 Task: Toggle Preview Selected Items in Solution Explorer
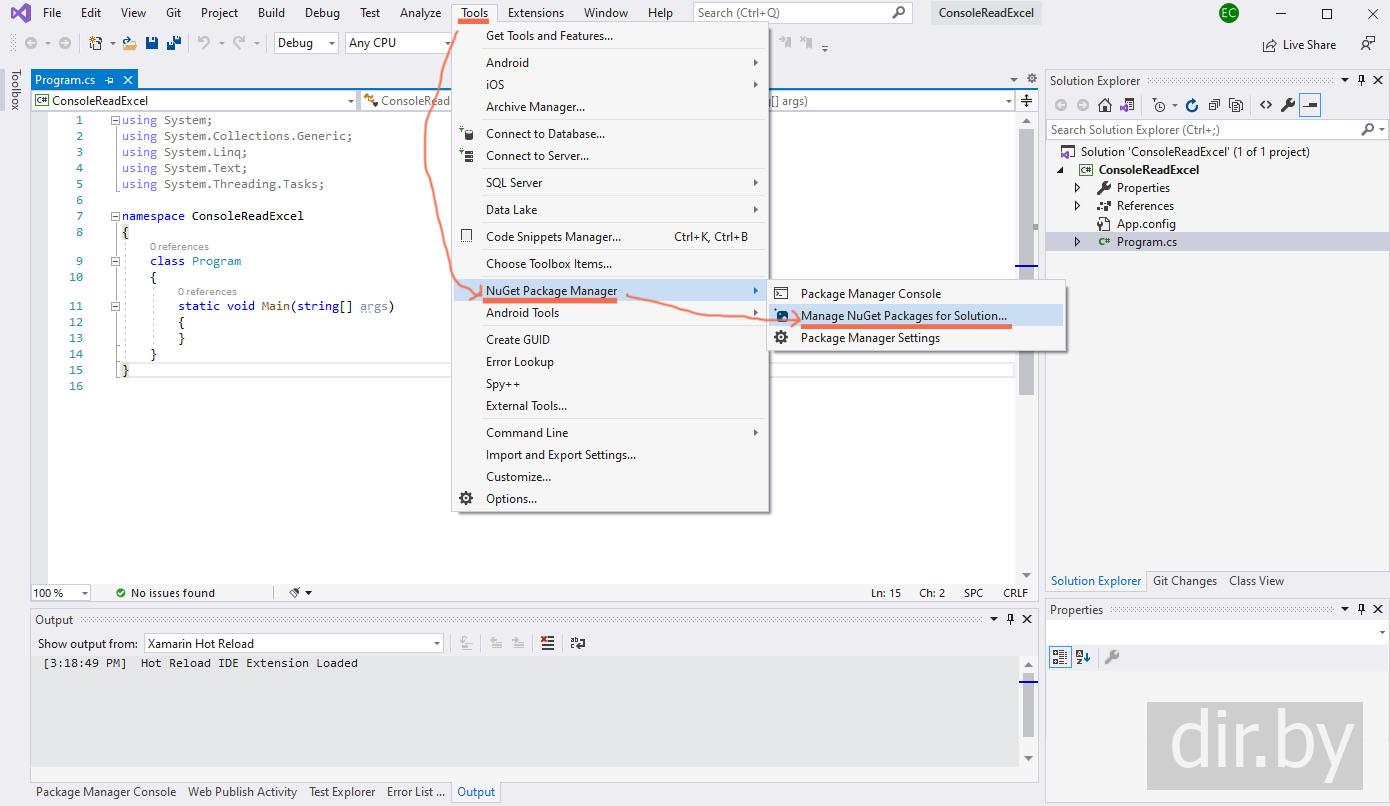coord(1310,105)
